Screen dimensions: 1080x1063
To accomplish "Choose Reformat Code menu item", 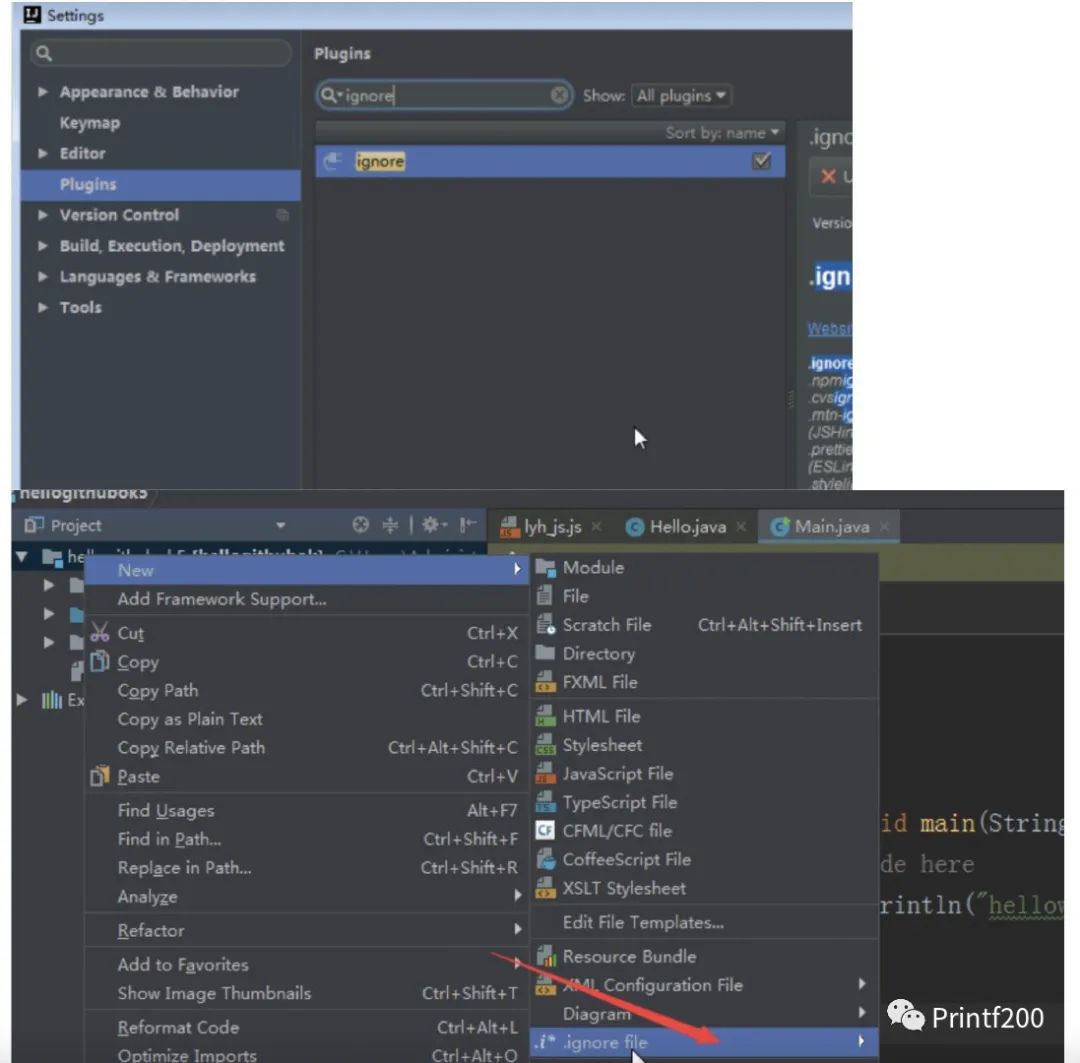I will pos(307,1027).
